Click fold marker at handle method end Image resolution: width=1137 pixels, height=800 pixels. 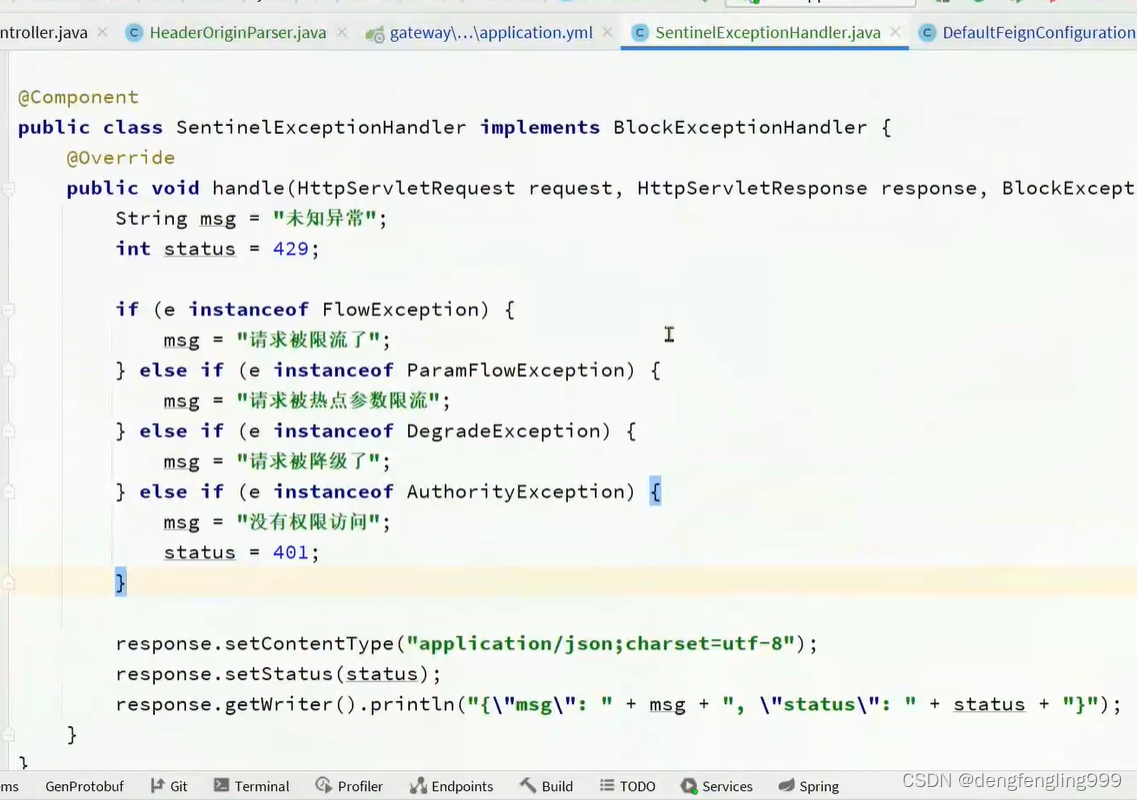click(x=9, y=735)
